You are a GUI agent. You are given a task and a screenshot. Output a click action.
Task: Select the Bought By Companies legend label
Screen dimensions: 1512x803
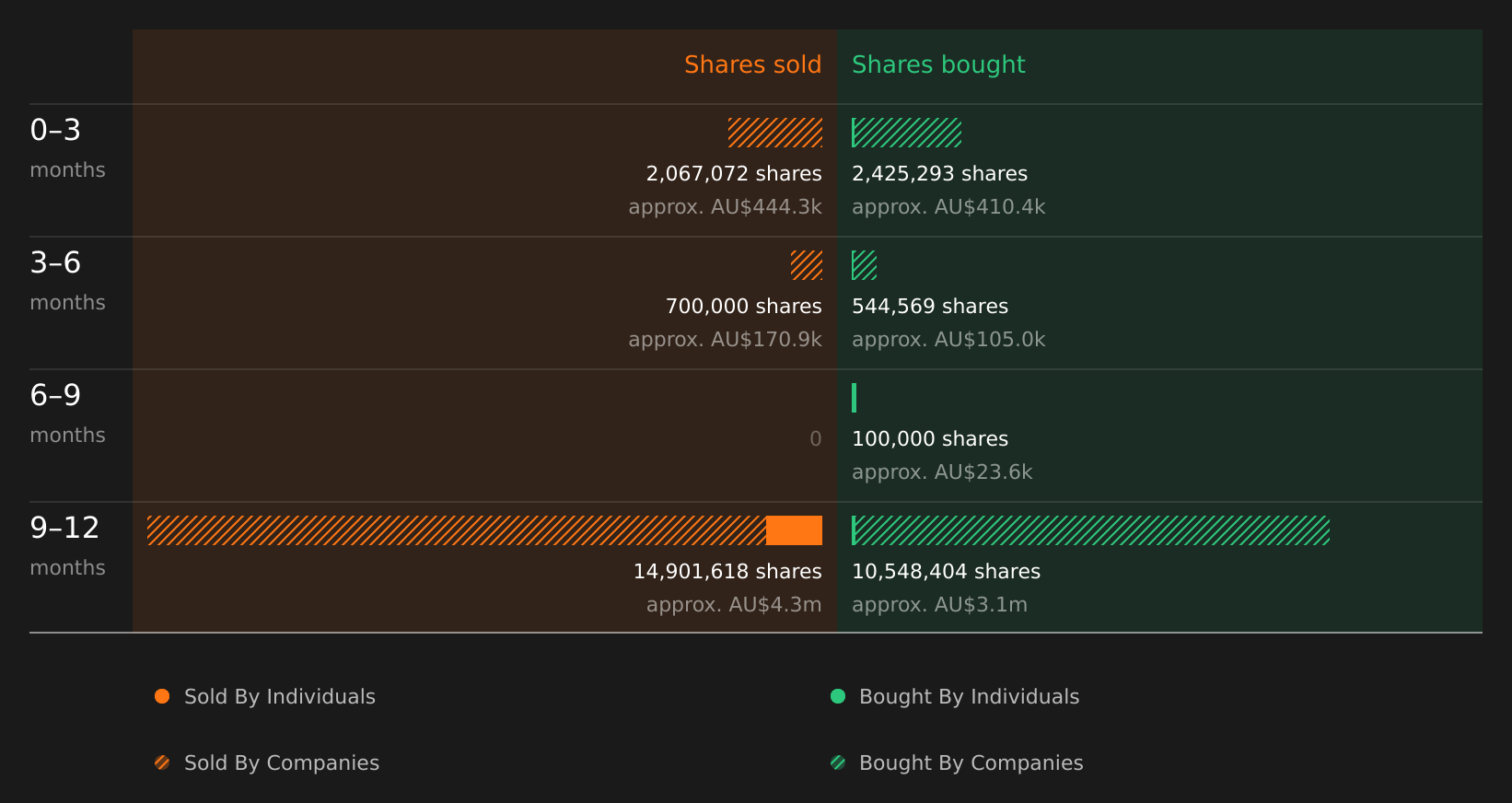(971, 763)
